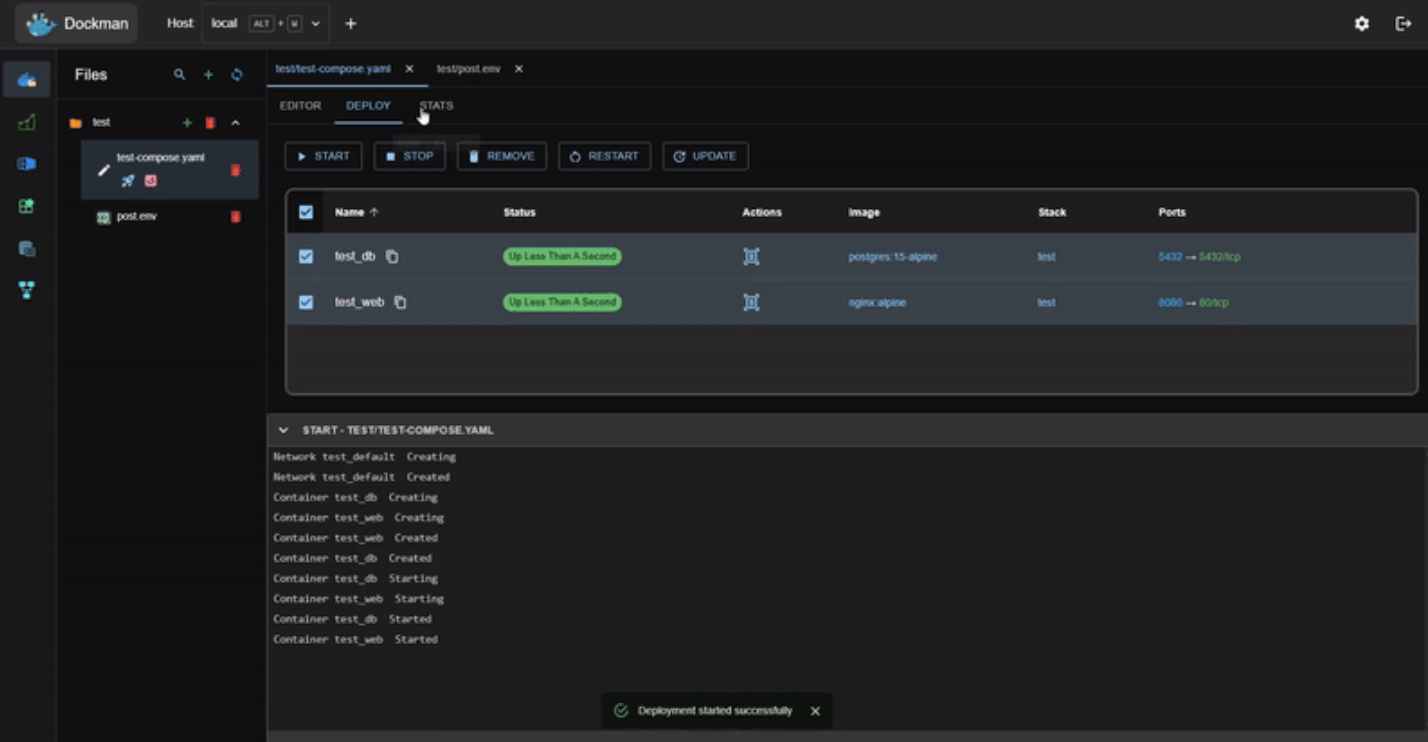The image size is (1428, 742).
Task: Open the cyan network tree sidebar icon
Action: [27, 290]
